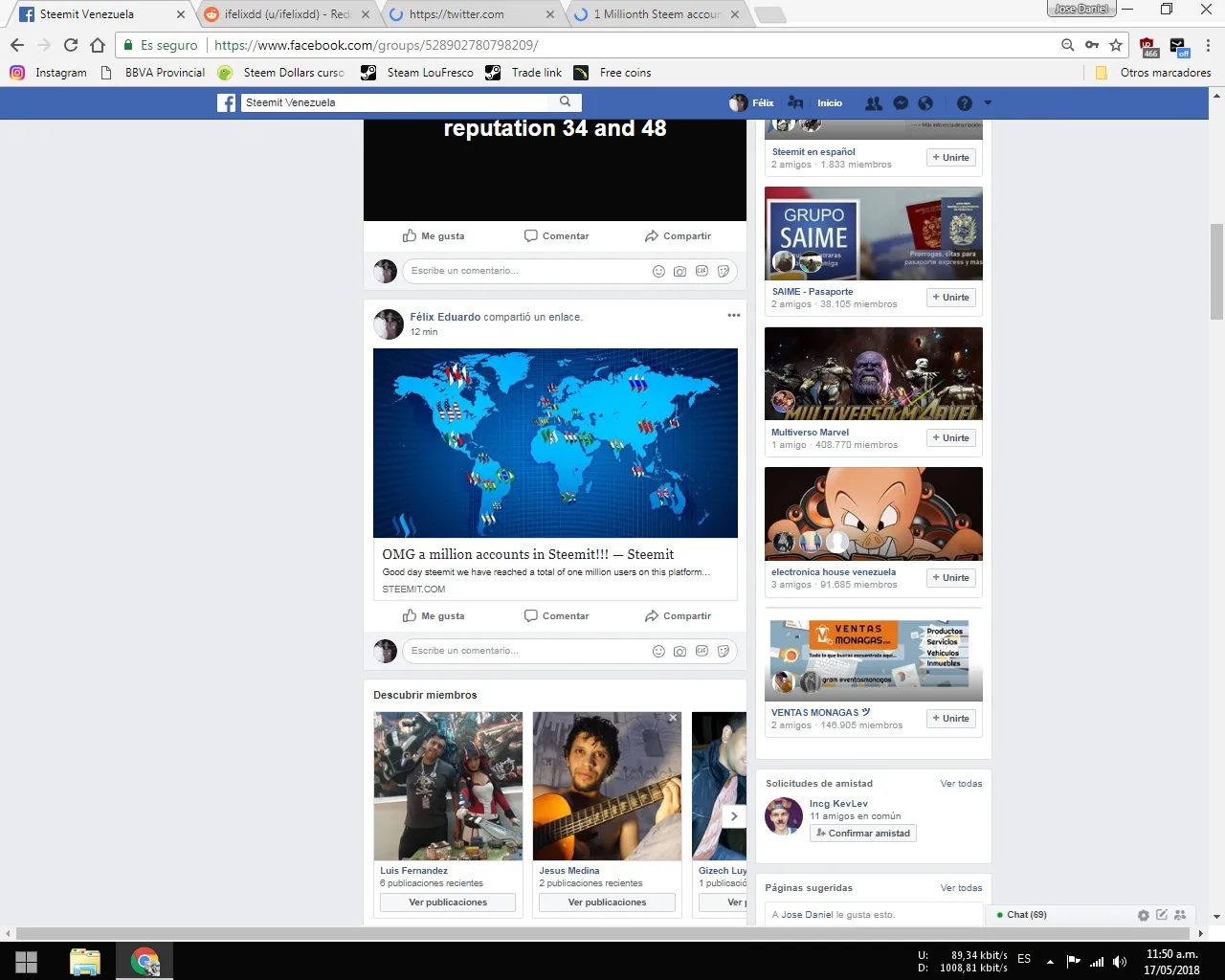The height and width of the screenshot is (980, 1225).
Task: Open the Chrome three-dot menu
Action: (x=1208, y=45)
